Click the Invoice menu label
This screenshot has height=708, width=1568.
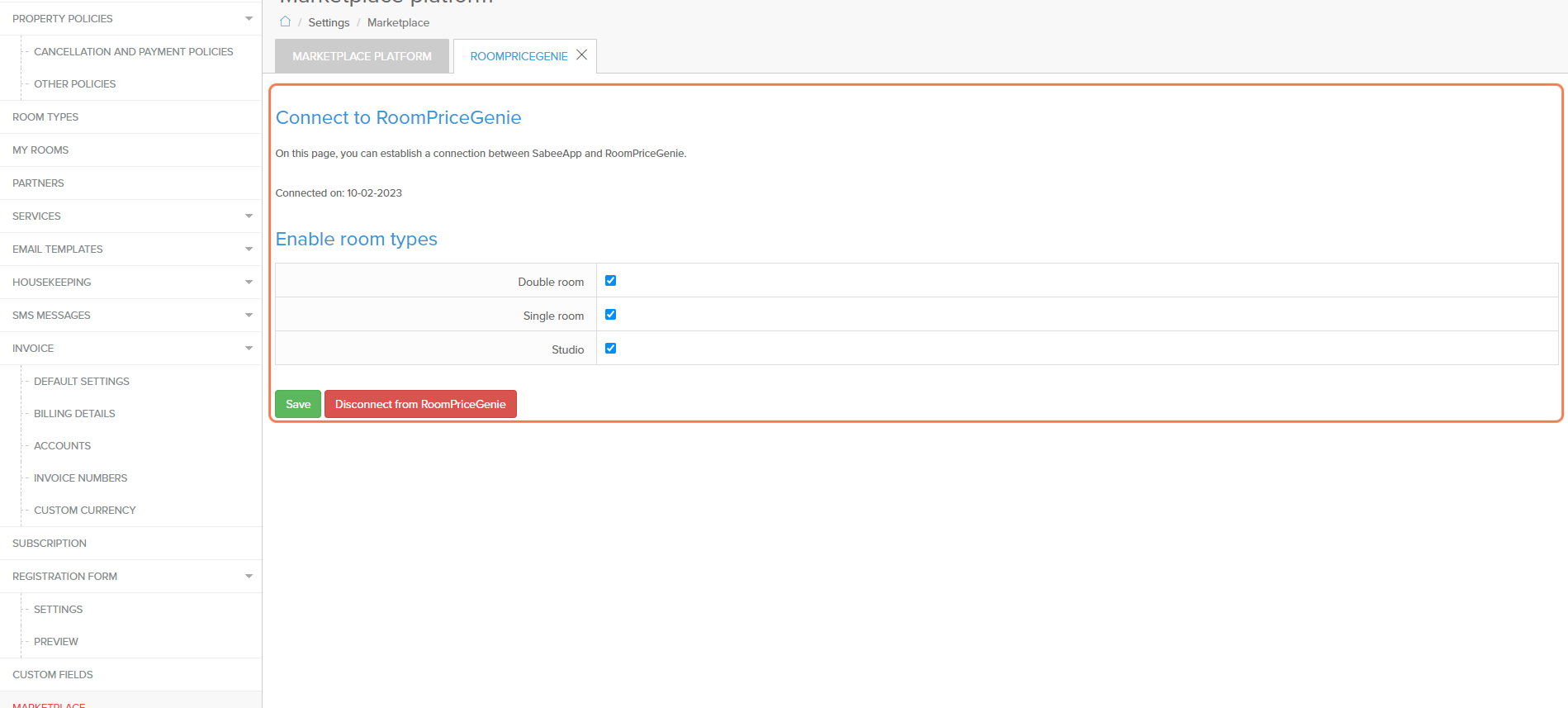(33, 348)
